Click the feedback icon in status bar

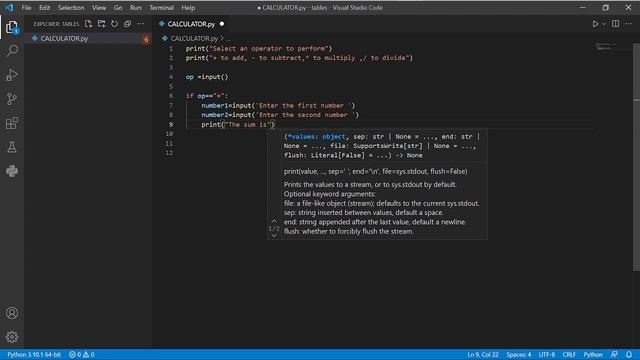pos(614,354)
